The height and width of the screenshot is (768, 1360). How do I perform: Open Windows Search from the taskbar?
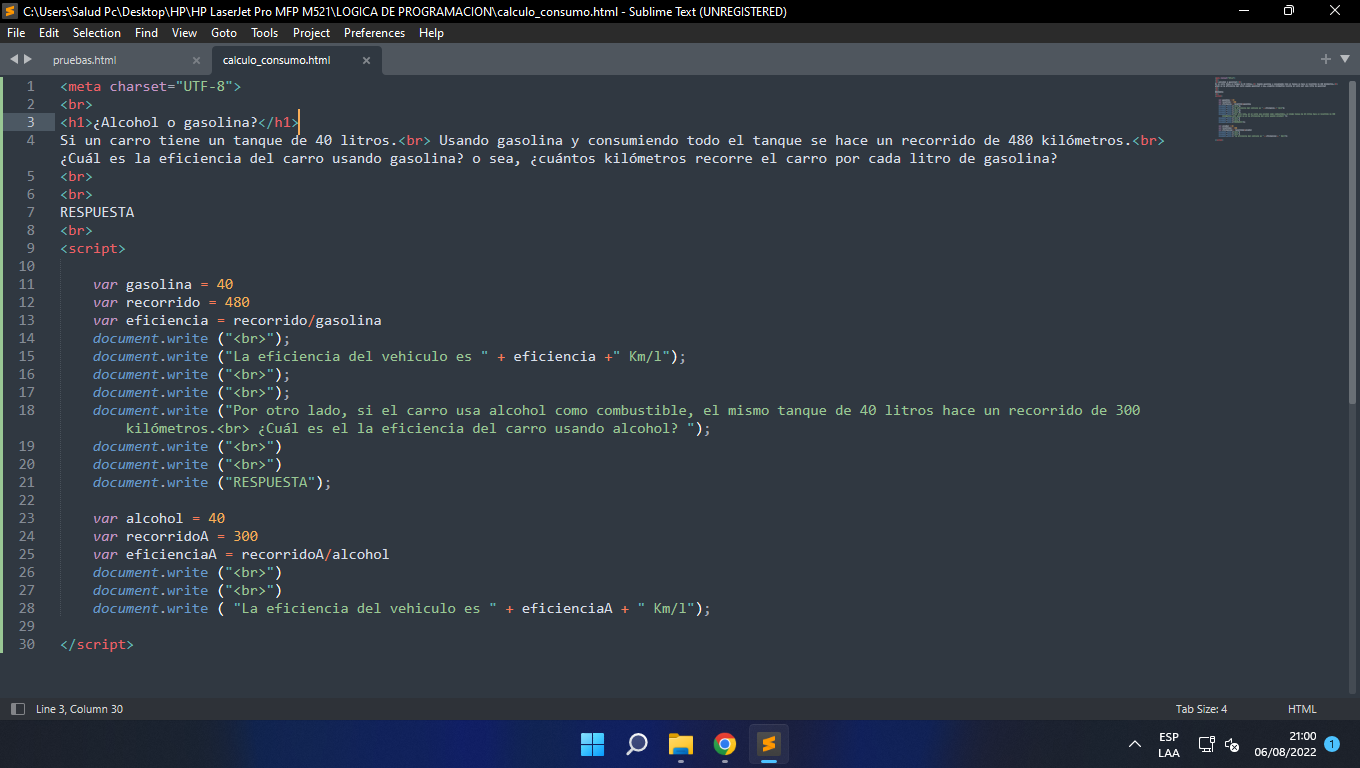pos(637,744)
